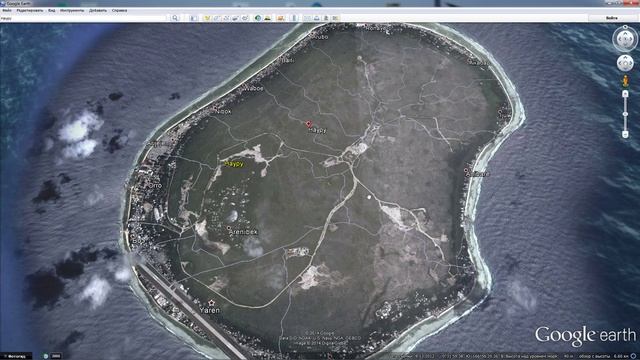Viewport: 640px width, 360px height.
Task: Click the Waboe place label
Action: (x=254, y=88)
